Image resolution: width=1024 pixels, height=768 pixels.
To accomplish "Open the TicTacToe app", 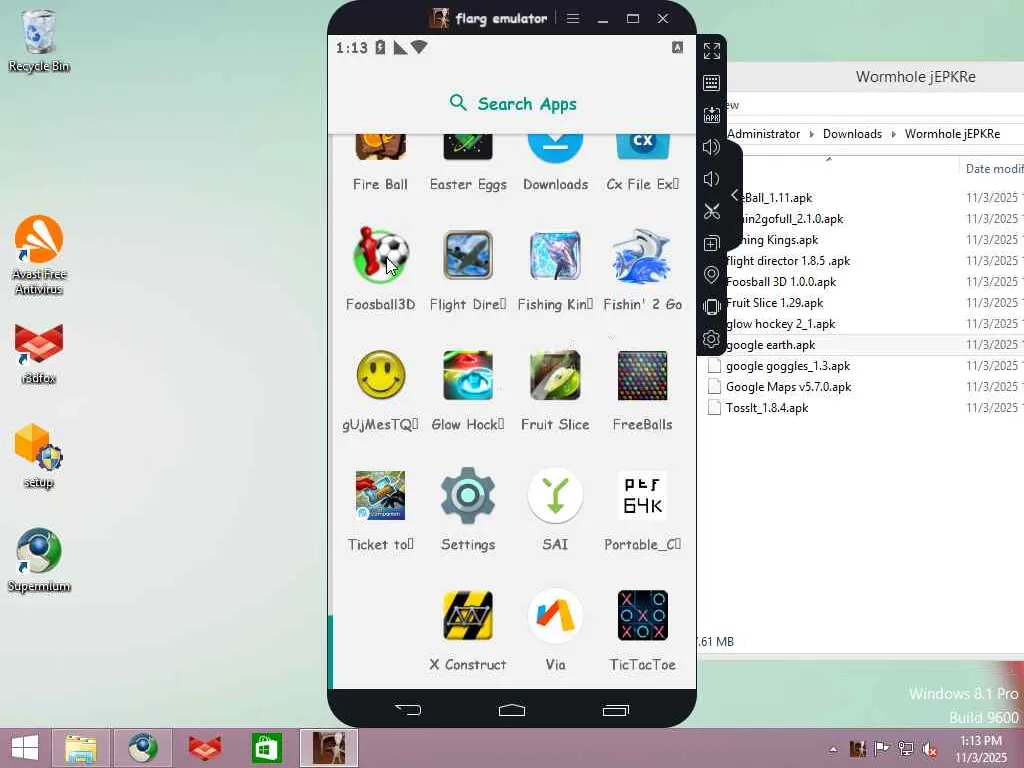I will pyautogui.click(x=642, y=615).
